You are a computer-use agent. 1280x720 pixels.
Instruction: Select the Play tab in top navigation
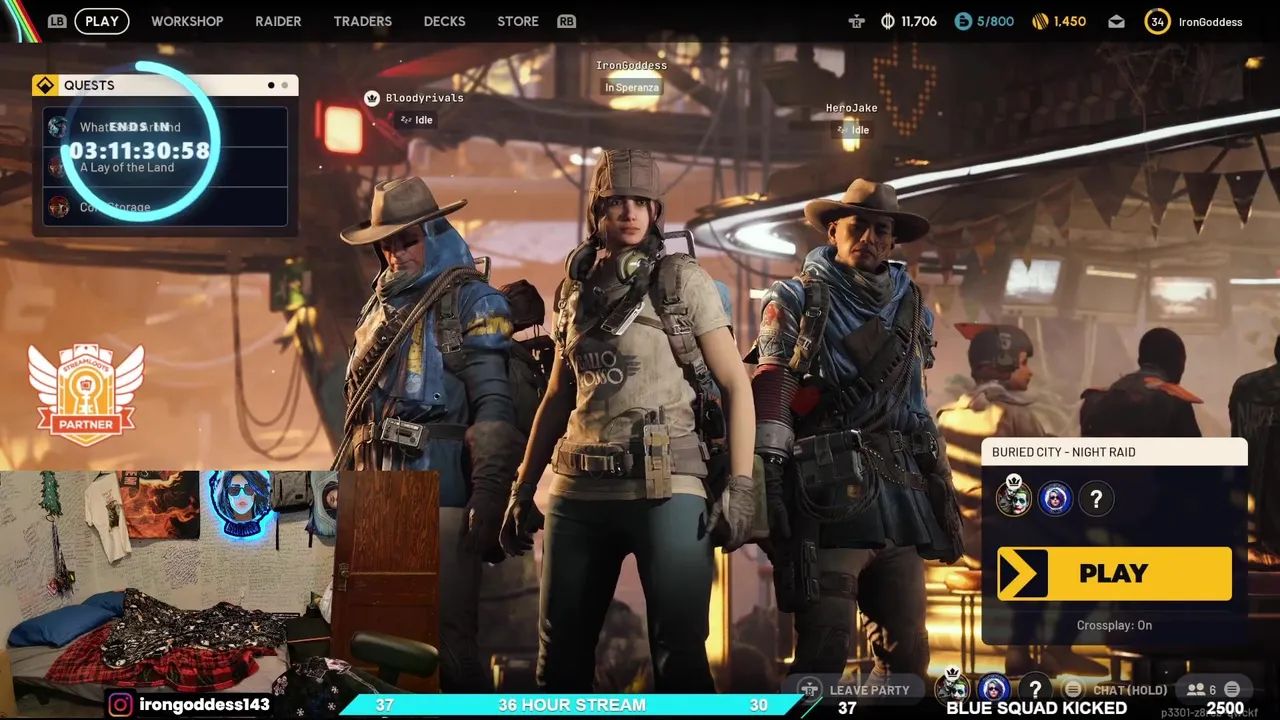pyautogui.click(x=102, y=21)
